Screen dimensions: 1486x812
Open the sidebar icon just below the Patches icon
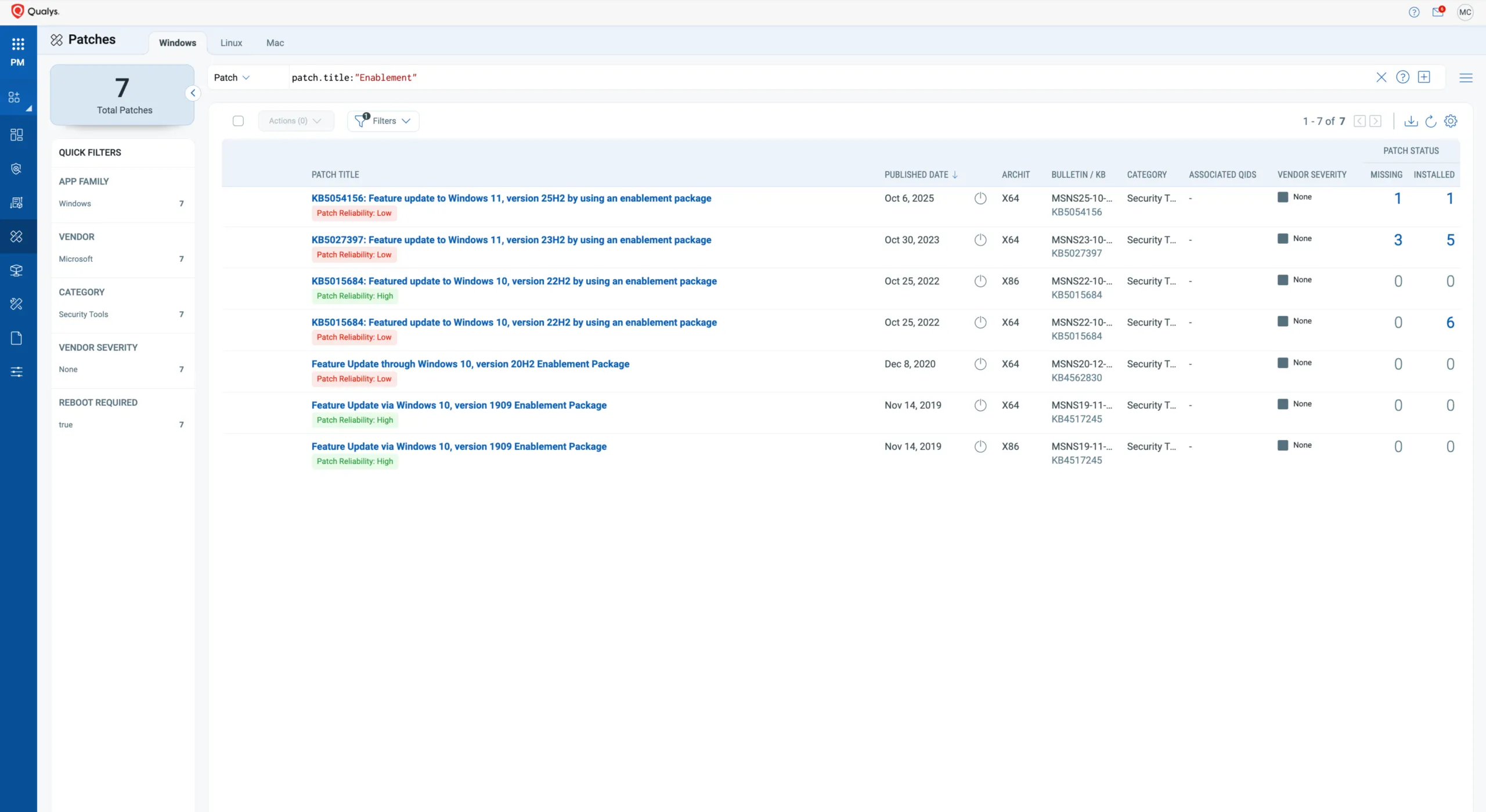point(16,270)
